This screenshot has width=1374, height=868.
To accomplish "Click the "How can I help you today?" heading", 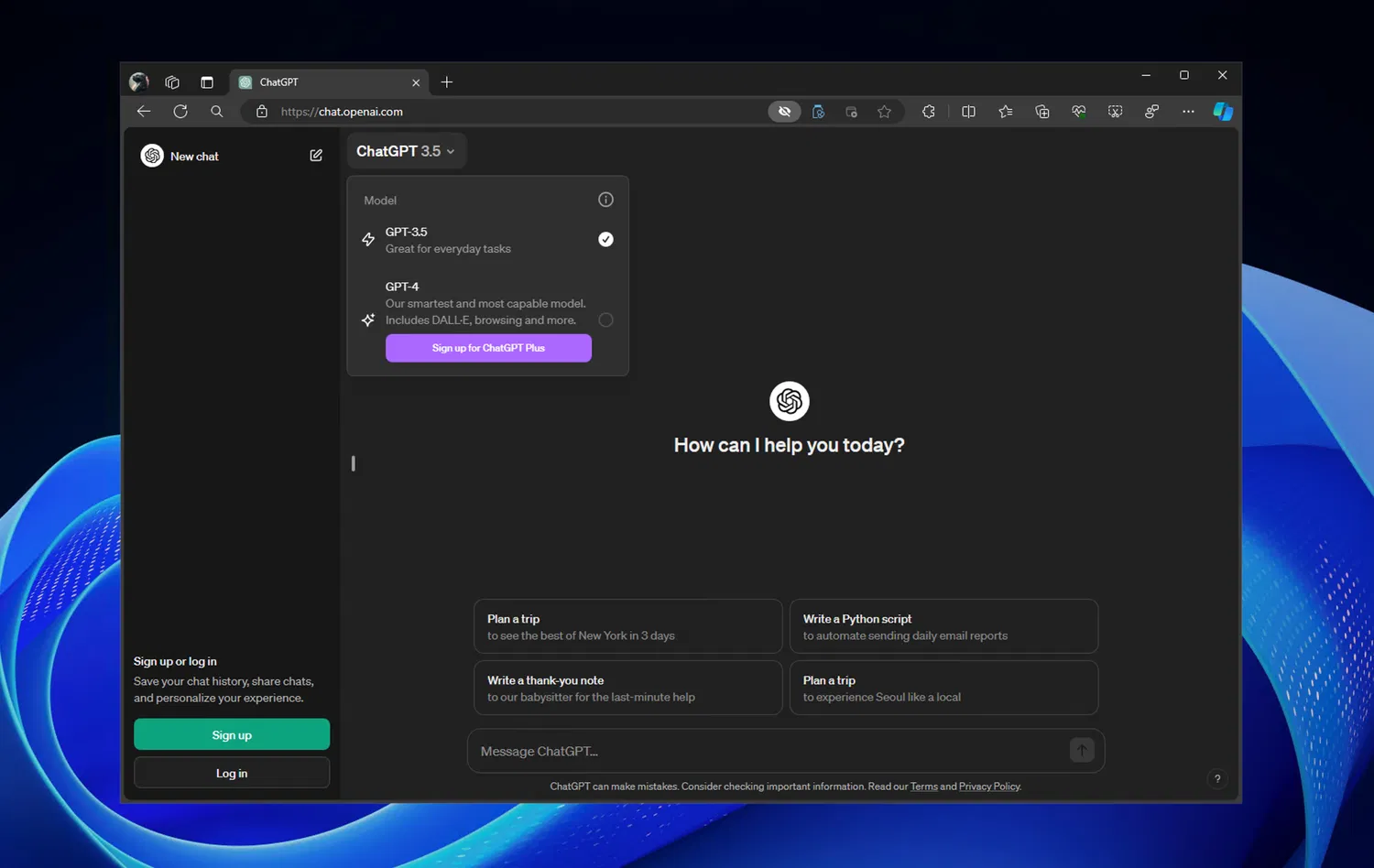I will click(789, 445).
